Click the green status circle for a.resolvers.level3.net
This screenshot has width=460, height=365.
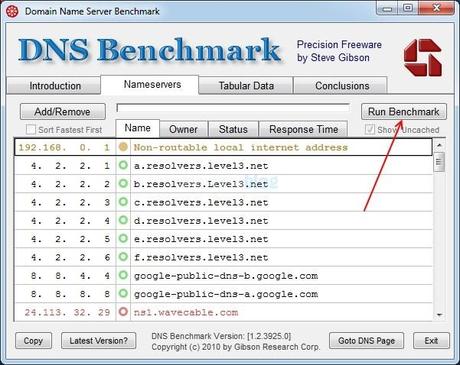[123, 165]
